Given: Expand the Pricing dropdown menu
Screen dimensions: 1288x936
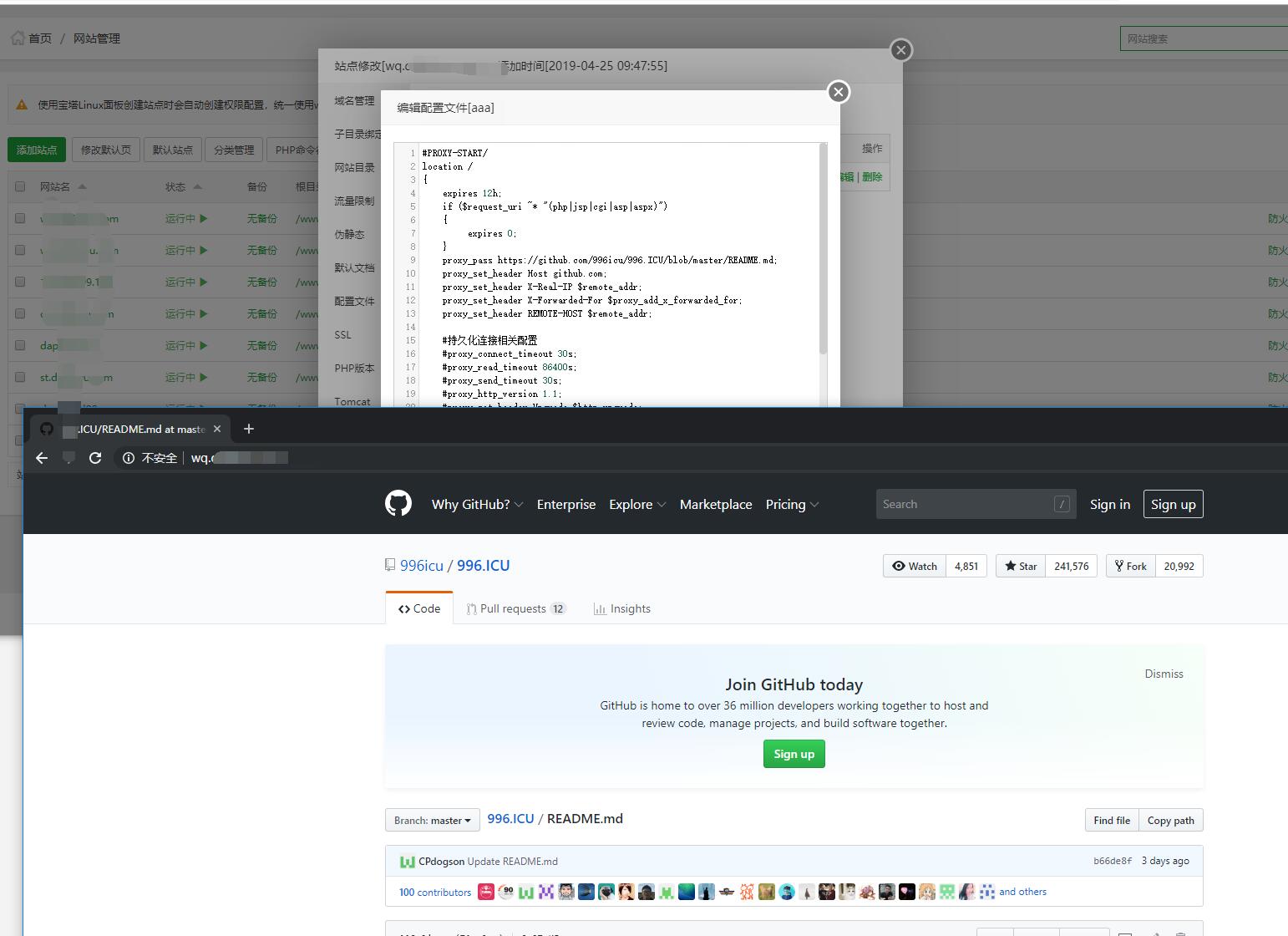Looking at the screenshot, I should (792, 504).
